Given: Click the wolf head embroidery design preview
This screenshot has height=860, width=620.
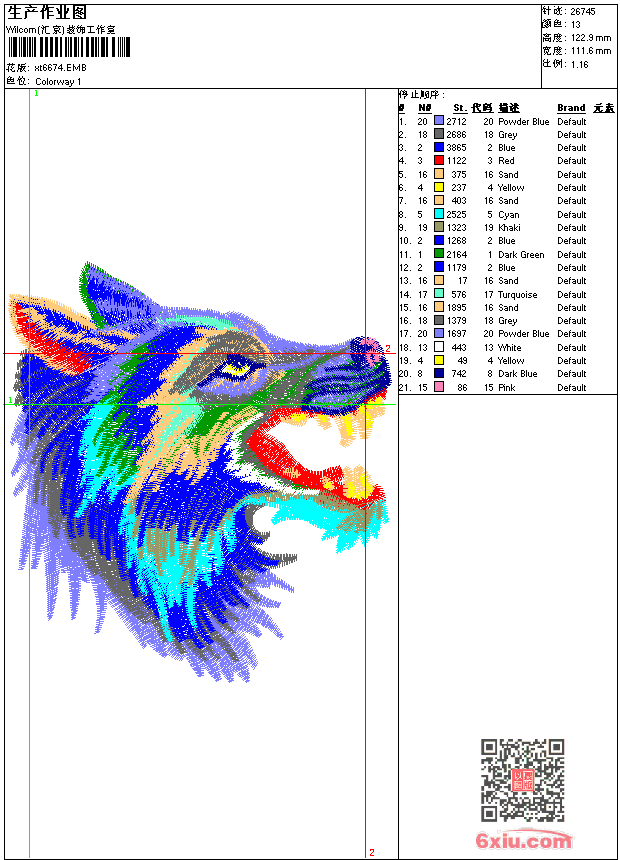Looking at the screenshot, I should pos(200,471).
